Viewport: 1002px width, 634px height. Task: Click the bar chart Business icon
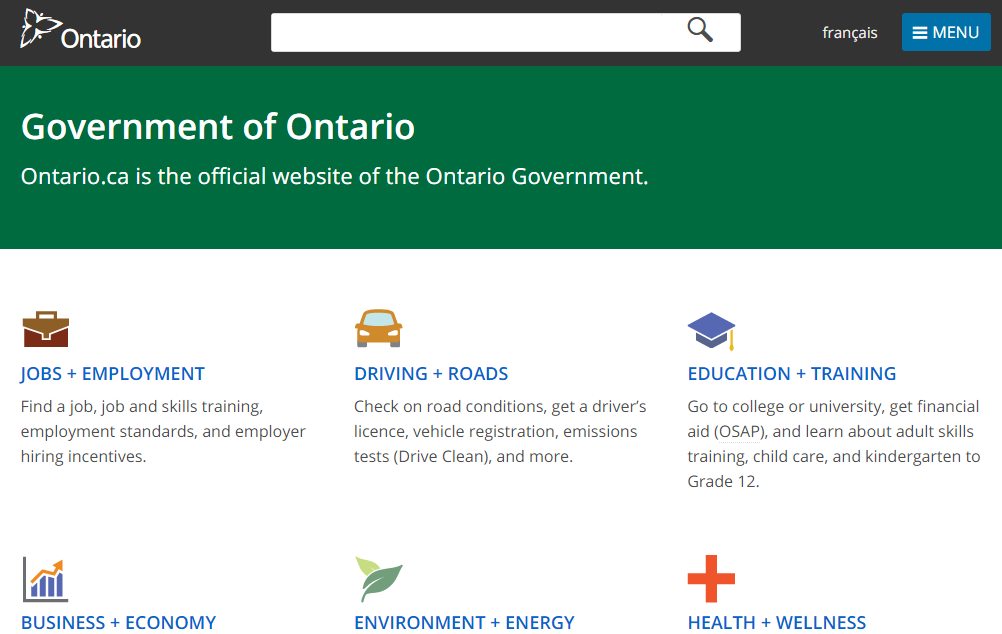45,579
